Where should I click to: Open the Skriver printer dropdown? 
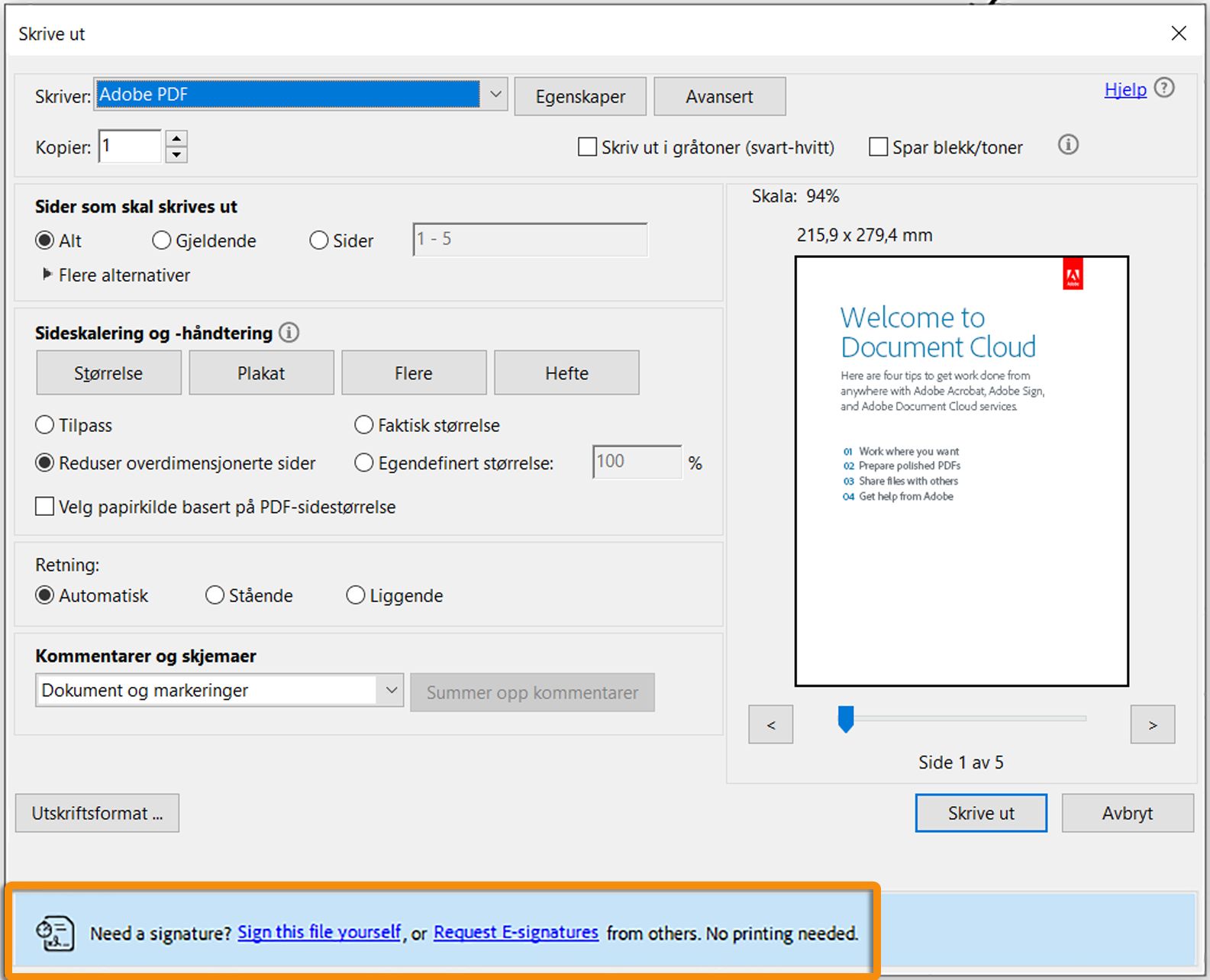tap(301, 95)
